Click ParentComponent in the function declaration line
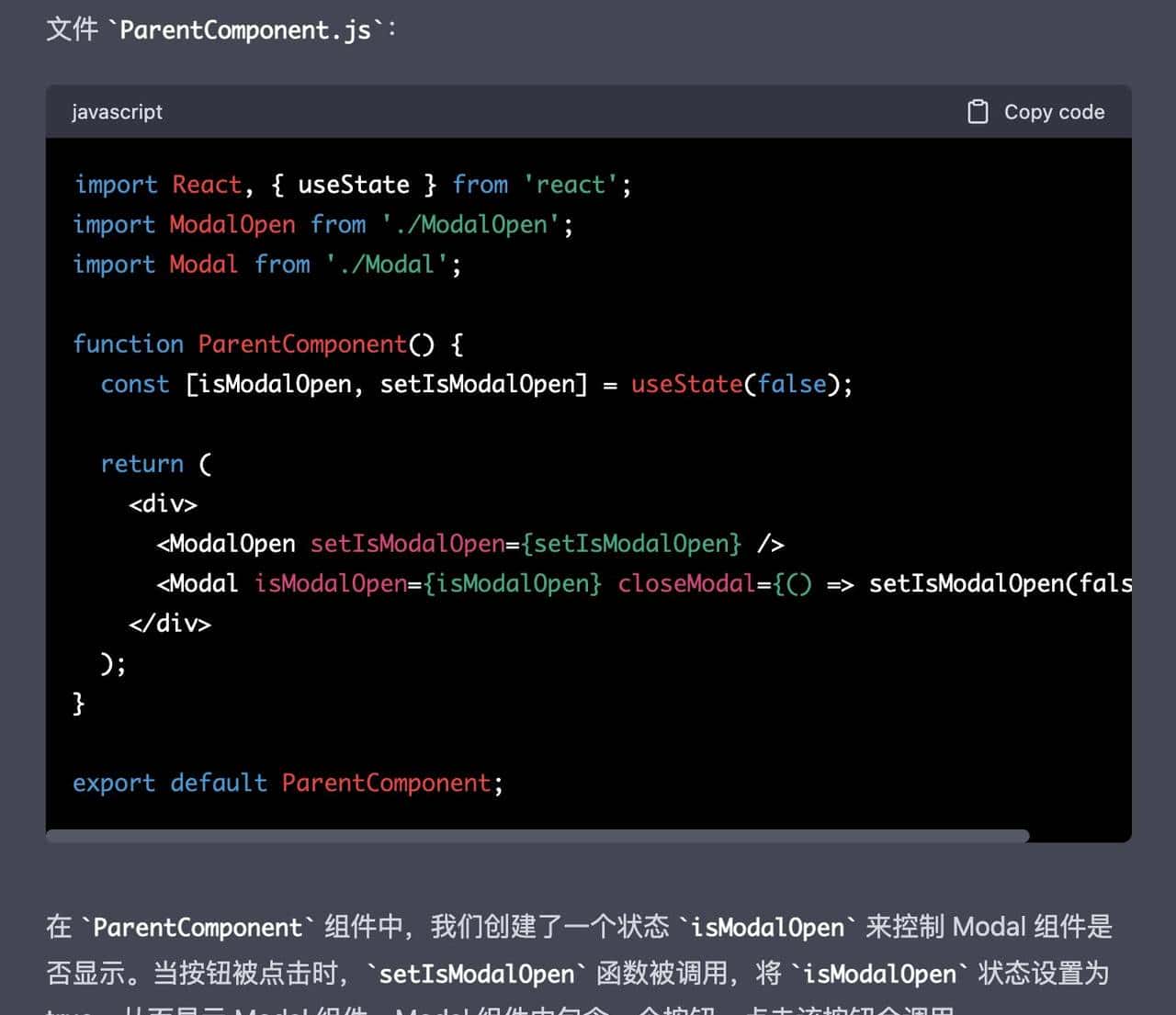1176x1015 pixels. coord(302,344)
